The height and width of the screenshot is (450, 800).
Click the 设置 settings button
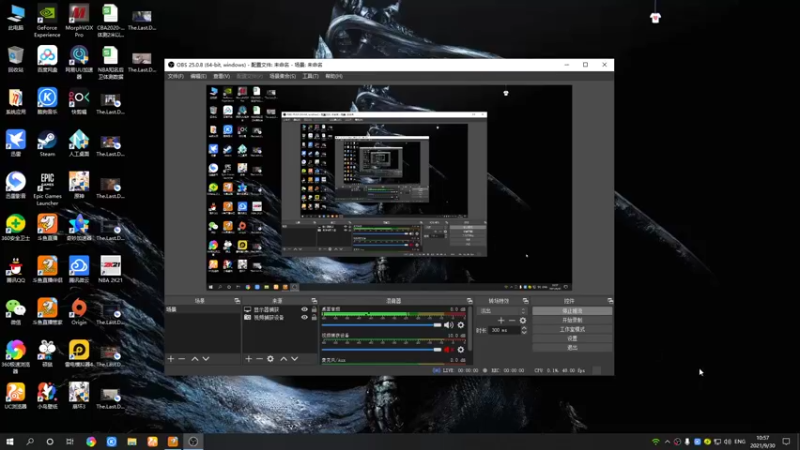pos(572,338)
